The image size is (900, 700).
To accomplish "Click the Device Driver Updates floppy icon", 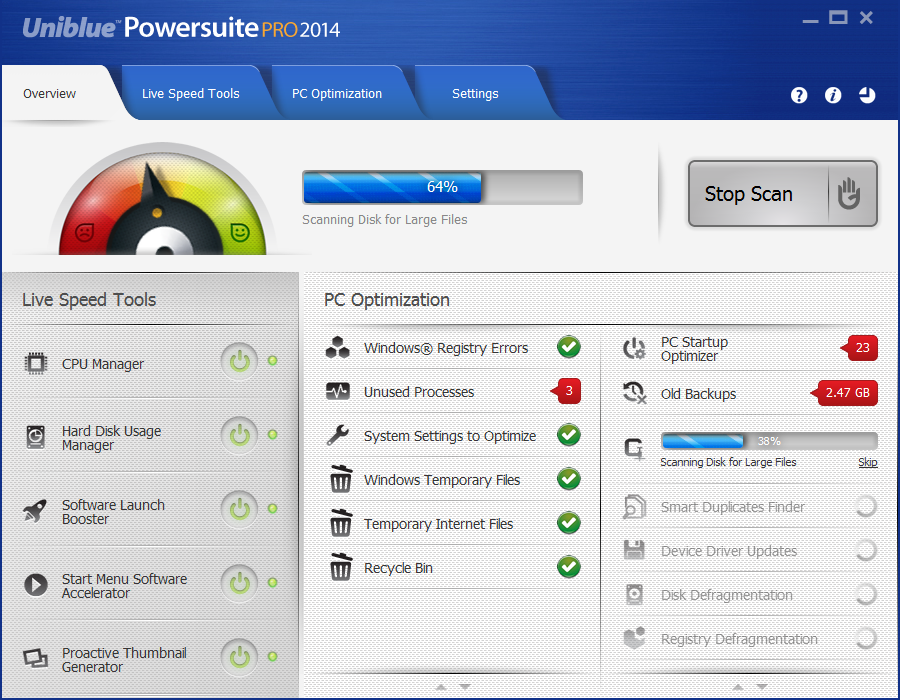I will [x=634, y=550].
